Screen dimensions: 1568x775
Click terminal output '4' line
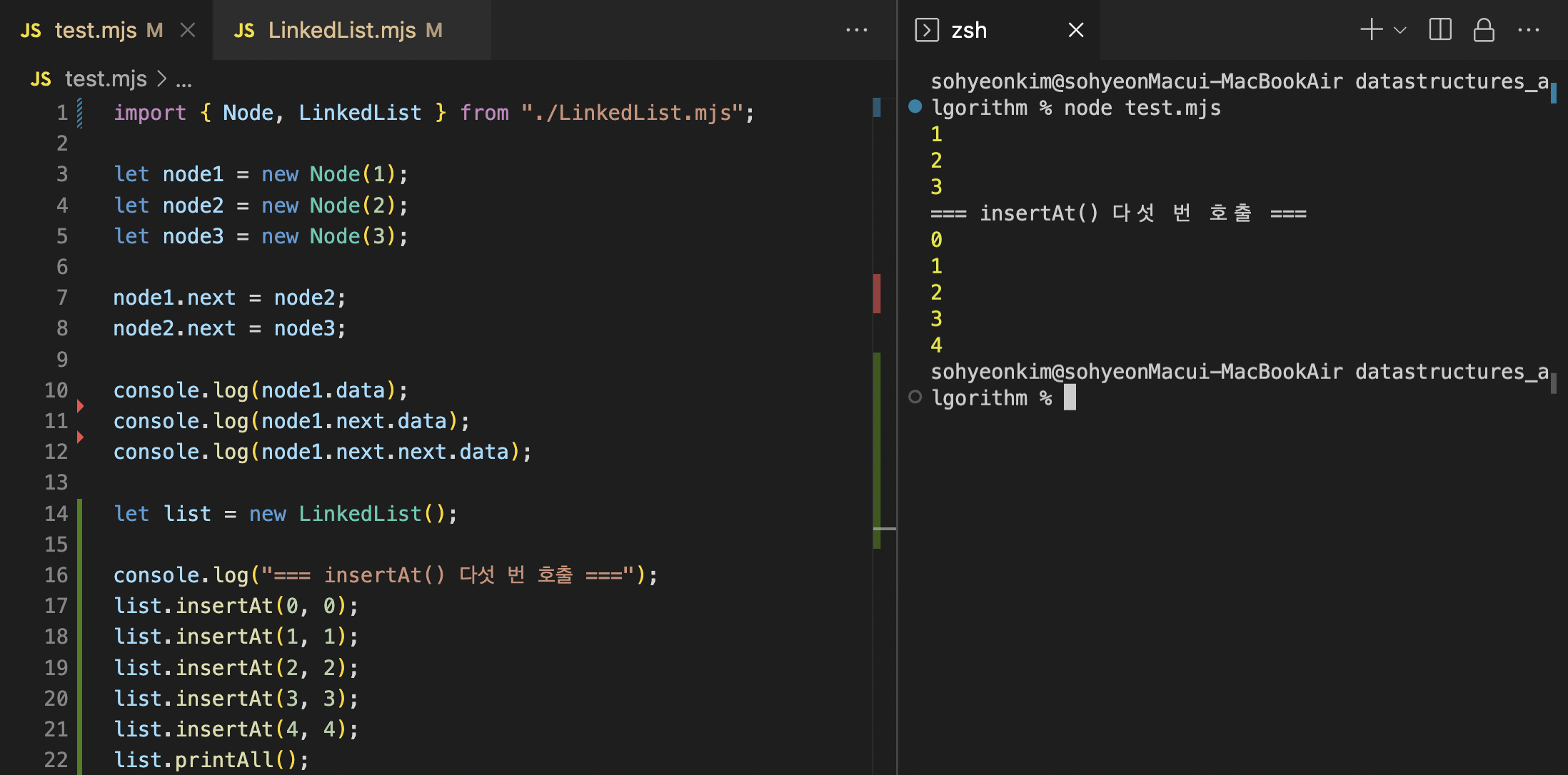936,345
